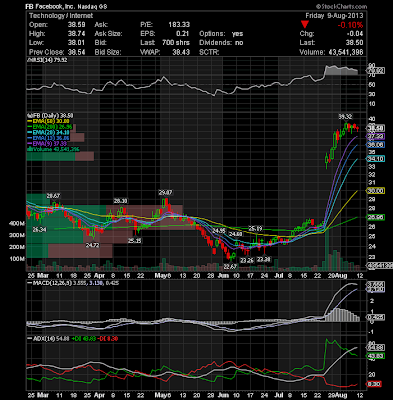The height and width of the screenshot is (400, 393).
Task: Click the P/E value 183.33
Action: [x=179, y=25]
